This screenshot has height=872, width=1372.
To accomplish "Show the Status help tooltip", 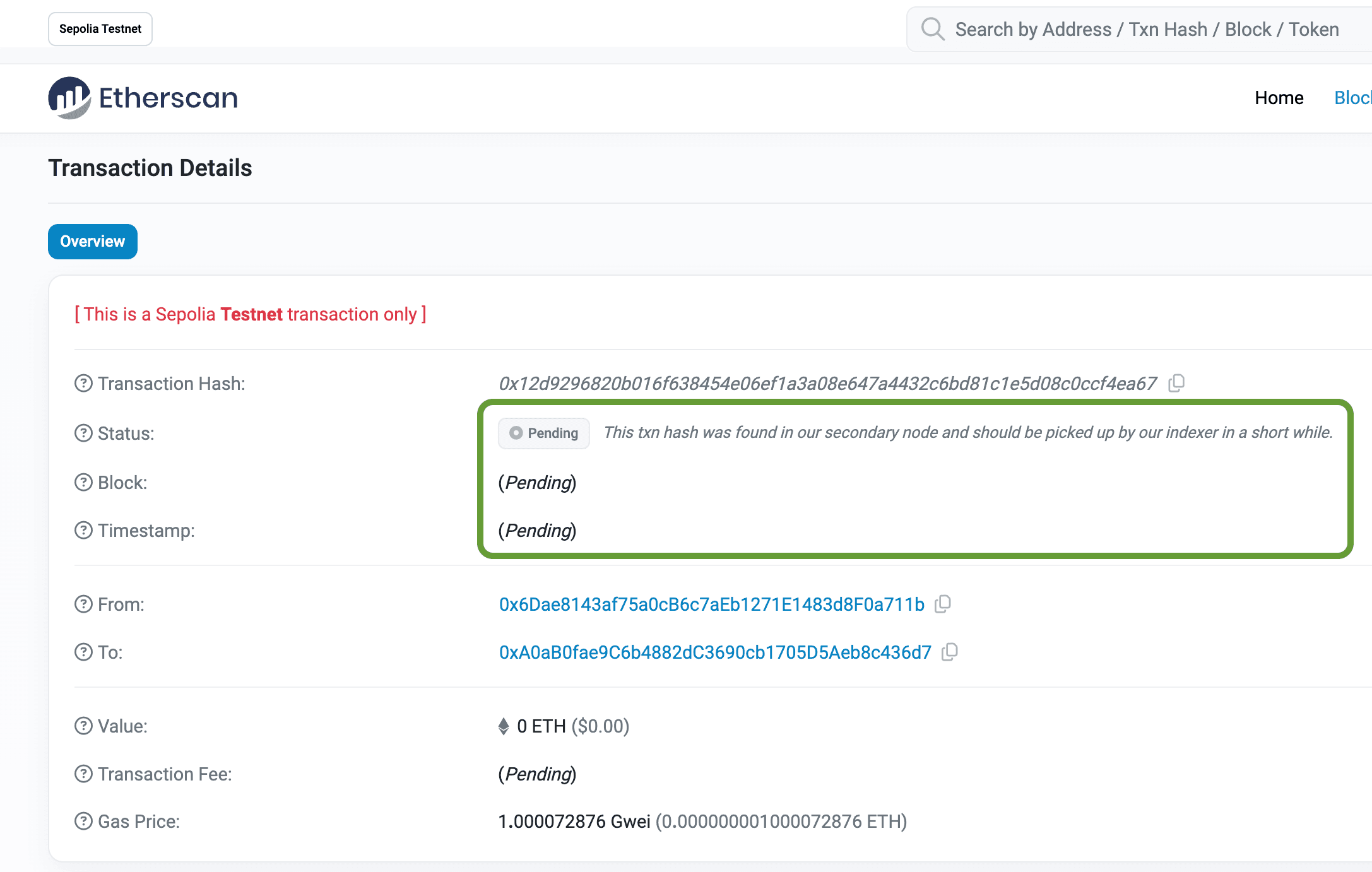I will [83, 433].
